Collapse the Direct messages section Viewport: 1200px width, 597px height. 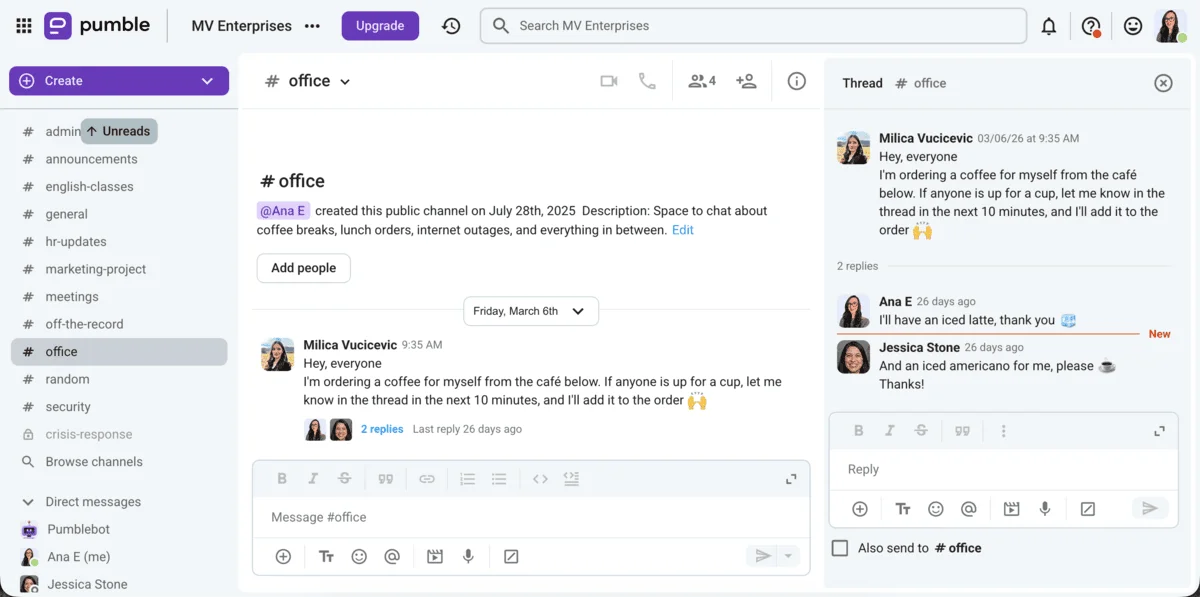point(28,502)
